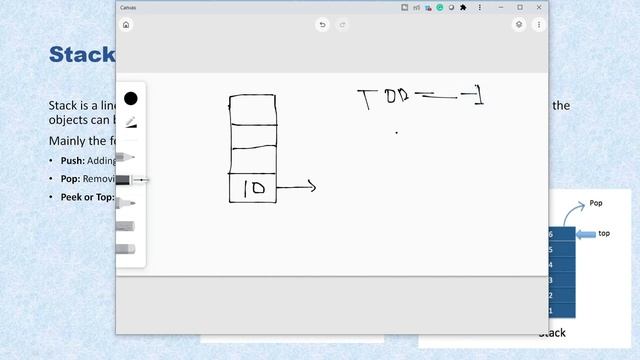Screen dimensions: 640x360
Task: Adjust brush size and opacity control
Action: coord(131,122)
